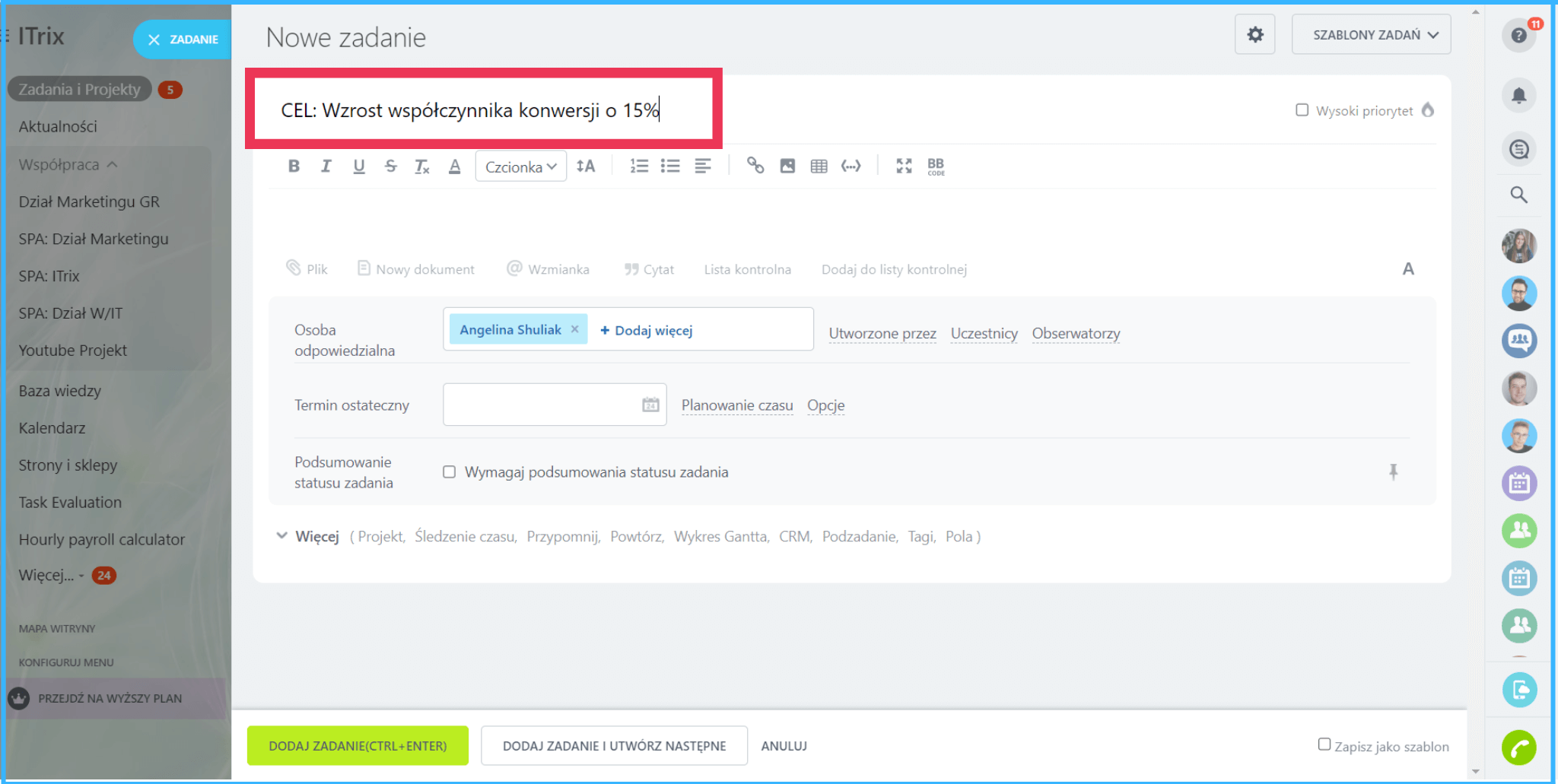Expand the Więcej options section
Screen dimensions: 1558x784
click(308, 536)
